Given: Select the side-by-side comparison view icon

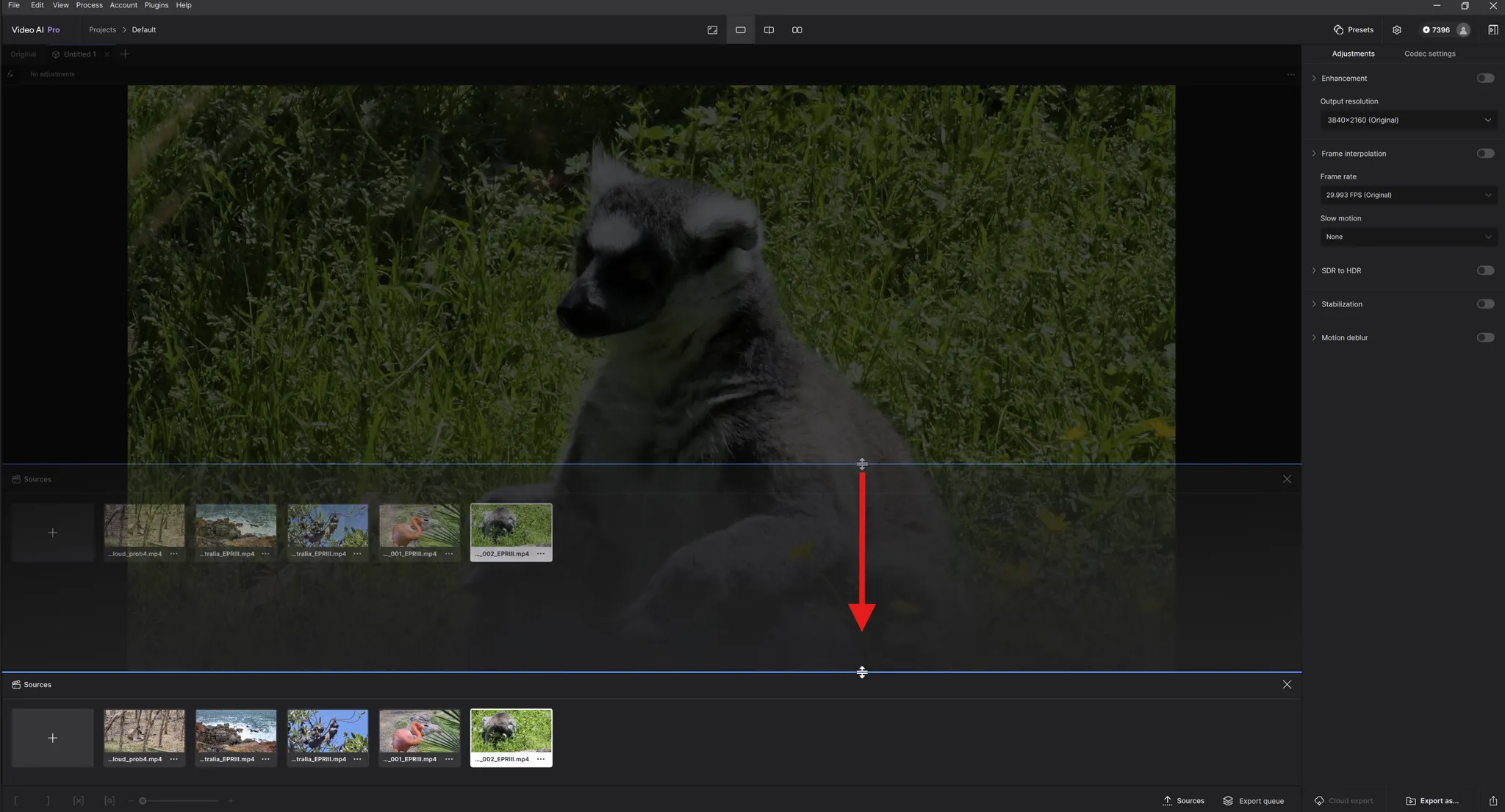Looking at the screenshot, I should pyautogui.click(x=797, y=30).
